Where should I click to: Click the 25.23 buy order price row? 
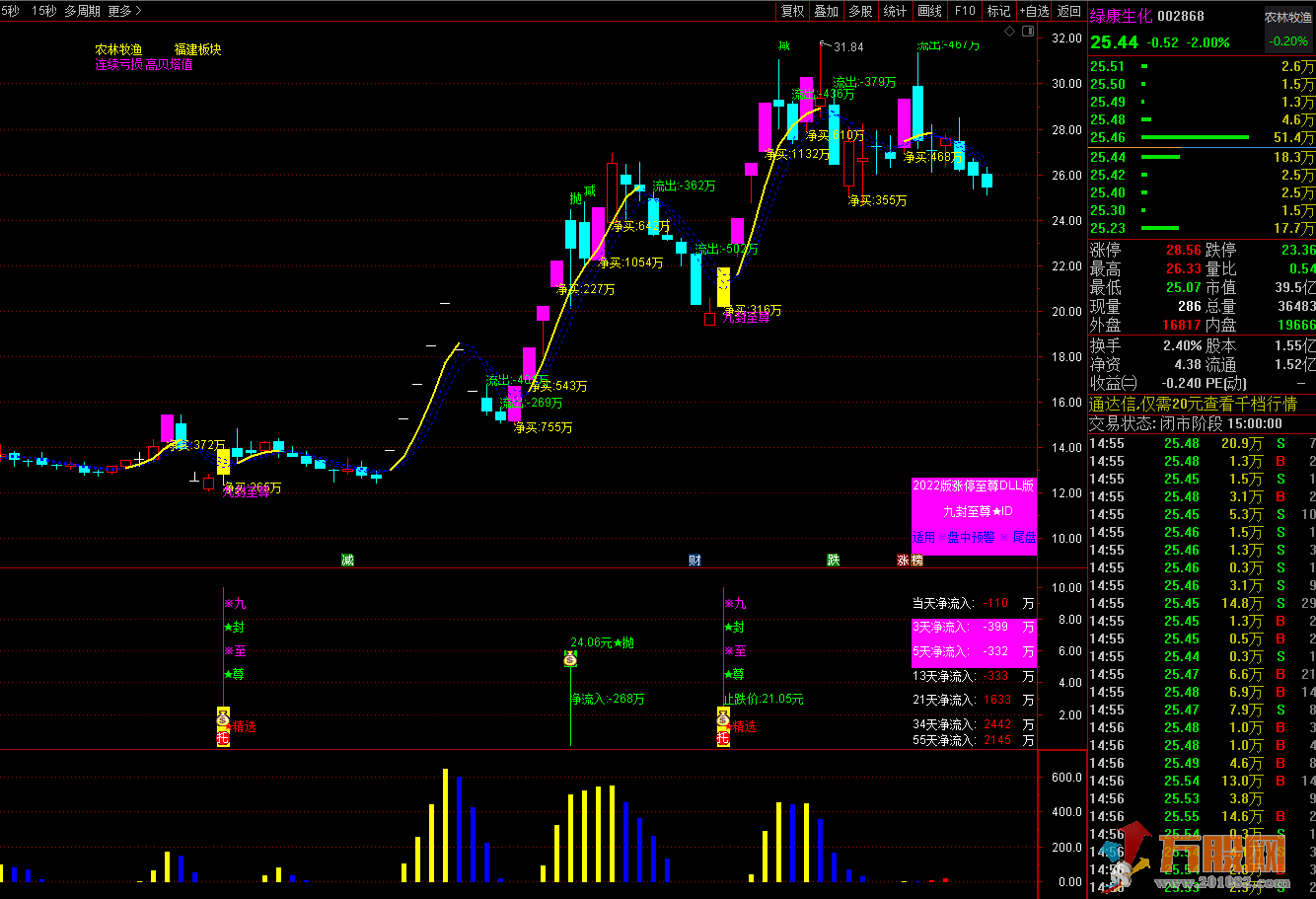pos(1202,228)
